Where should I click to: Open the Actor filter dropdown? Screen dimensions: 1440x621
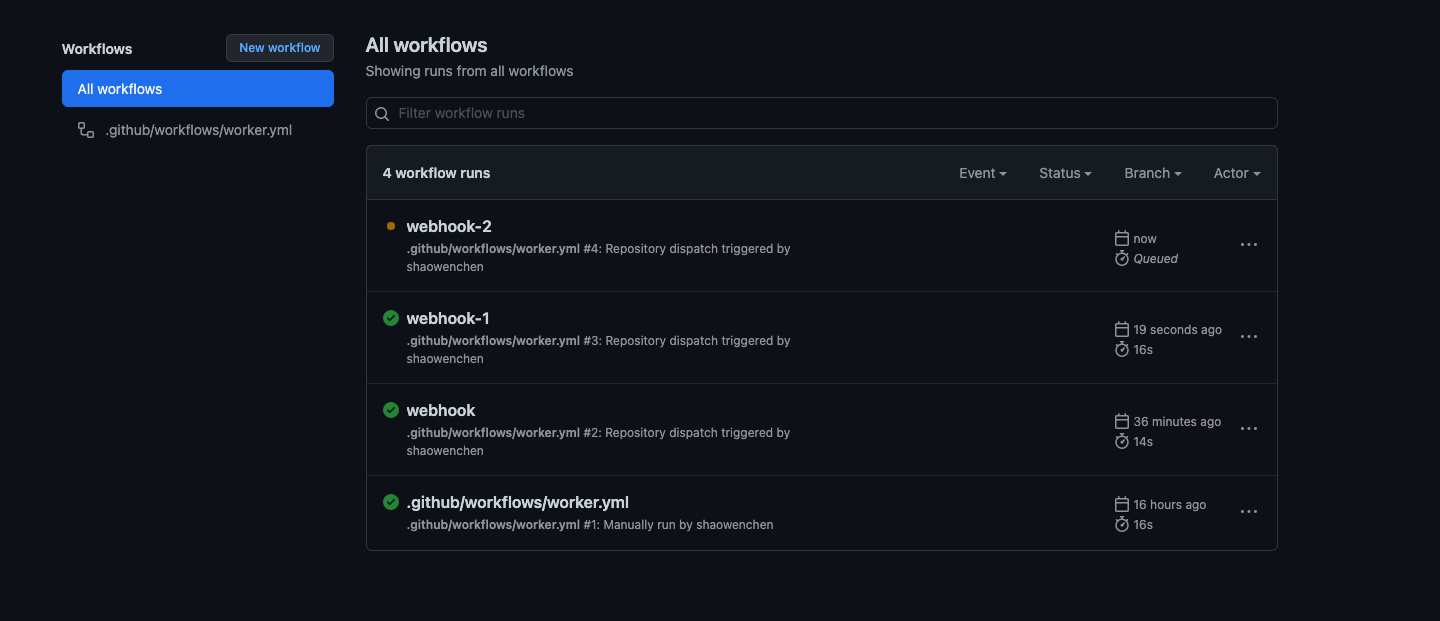pos(1236,173)
